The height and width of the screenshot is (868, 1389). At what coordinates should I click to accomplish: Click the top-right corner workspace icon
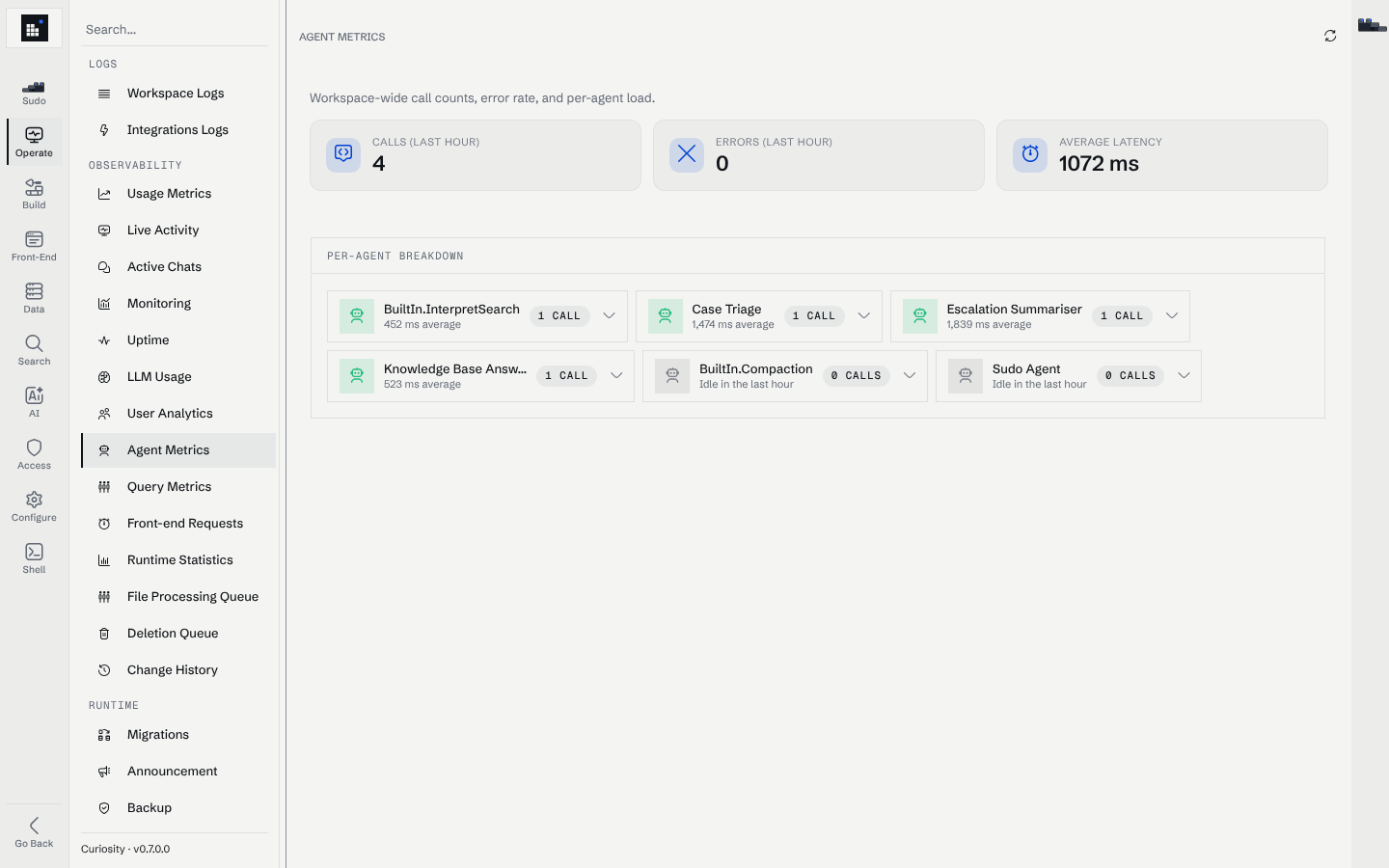click(1372, 25)
